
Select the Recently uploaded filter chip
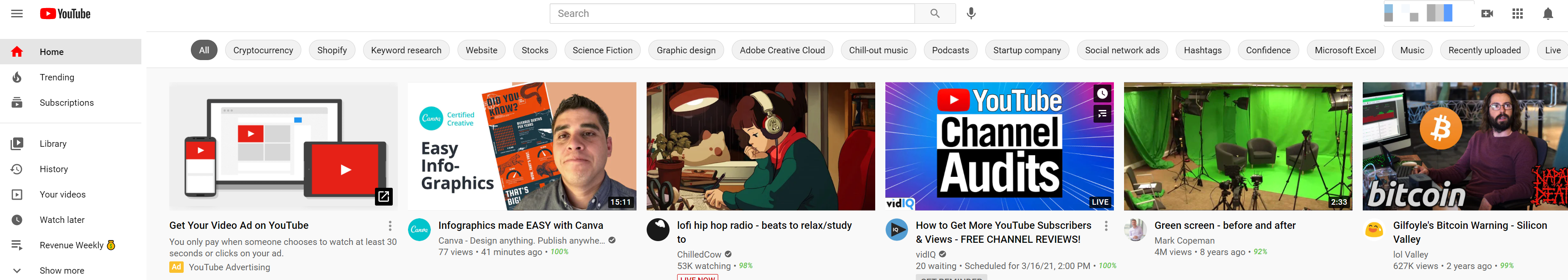tap(1484, 50)
